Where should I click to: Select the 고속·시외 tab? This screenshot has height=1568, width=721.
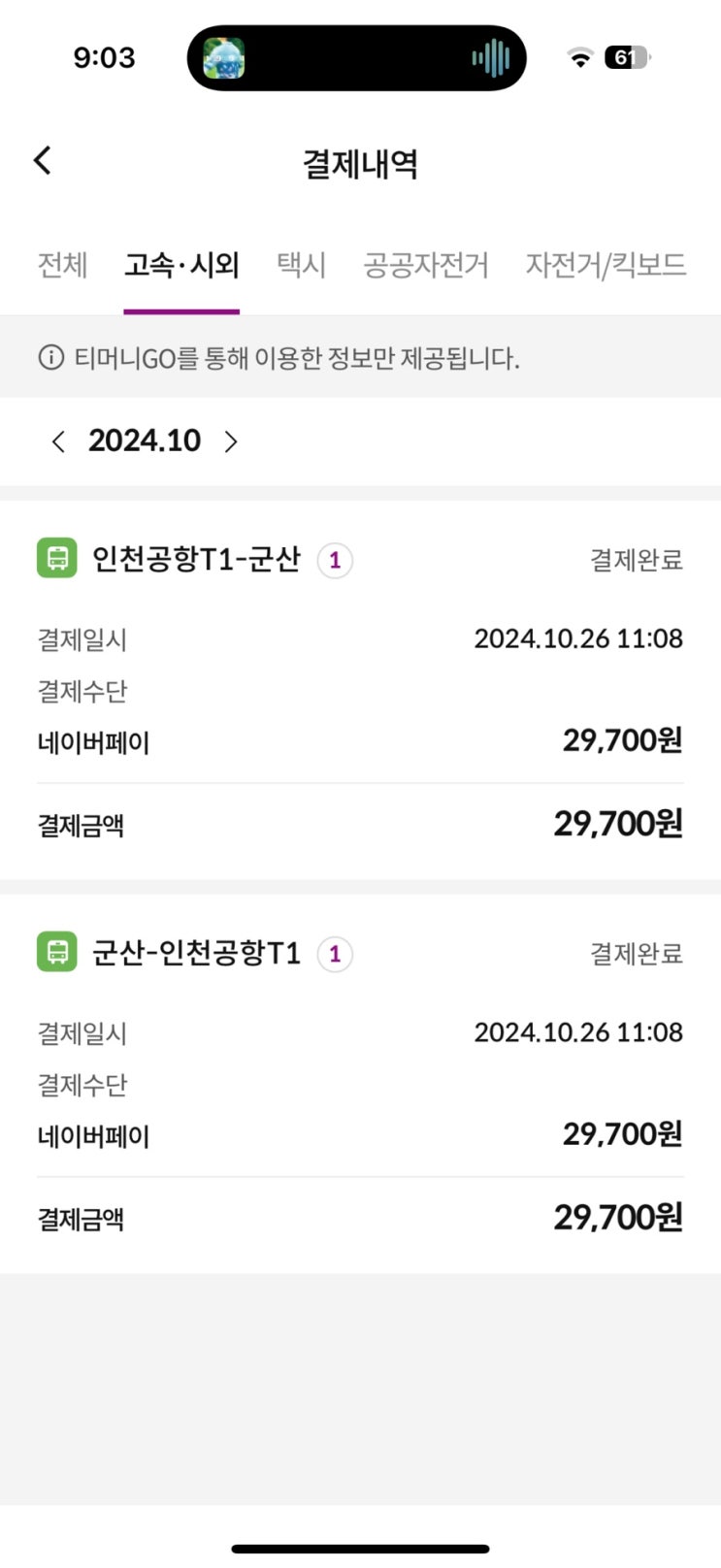click(x=181, y=265)
